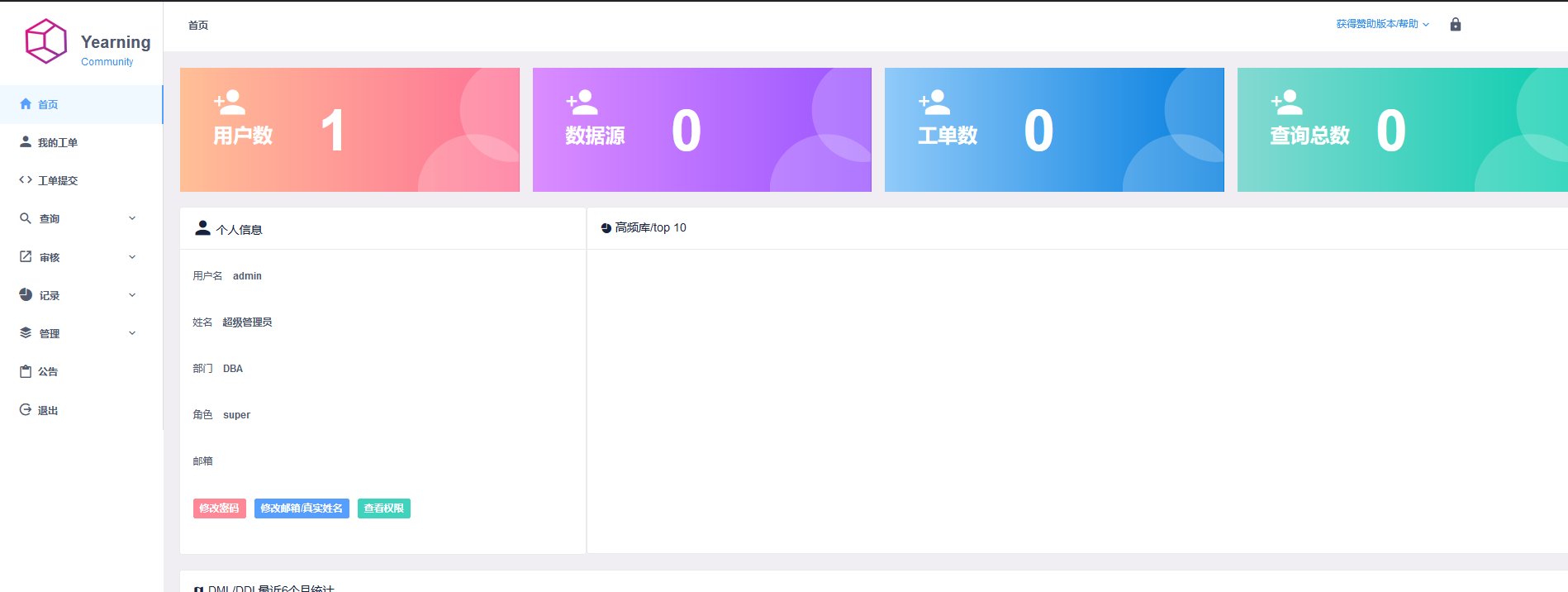Click the 工单数 count value 0
This screenshot has width=1568, height=592.
point(1038,131)
